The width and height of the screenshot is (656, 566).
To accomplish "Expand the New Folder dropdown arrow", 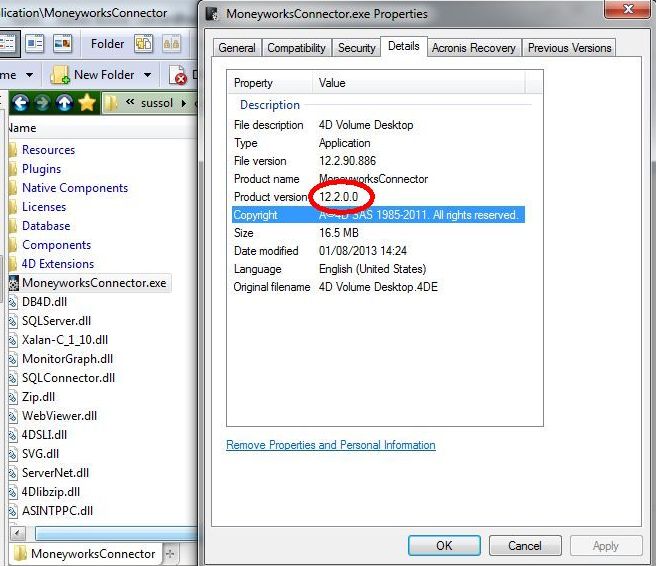I will [147, 75].
